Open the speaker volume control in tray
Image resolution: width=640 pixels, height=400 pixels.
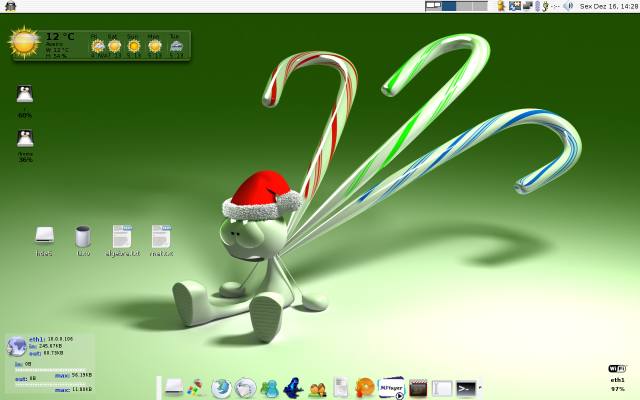tap(568, 6)
